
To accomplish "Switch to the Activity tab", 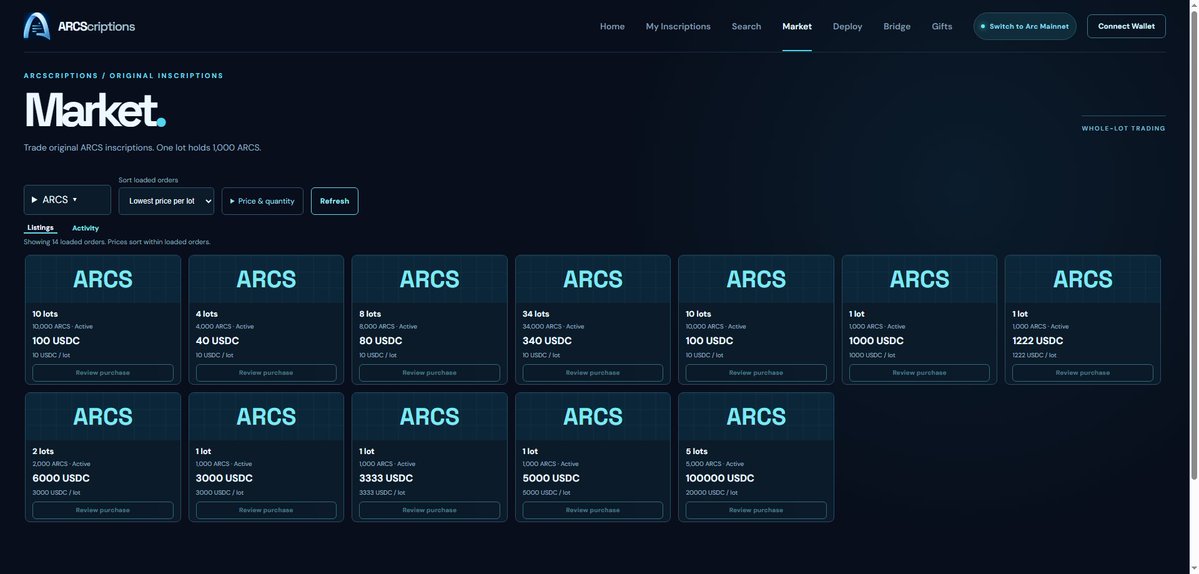I will [x=85, y=228].
